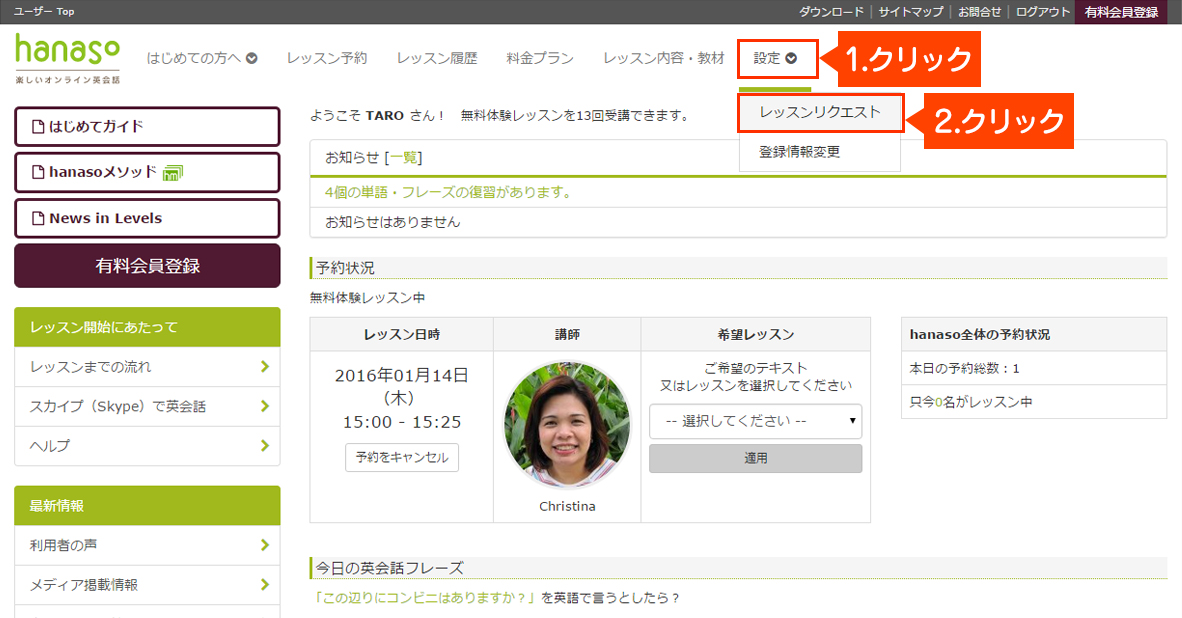Click the News in Levels document icon
This screenshot has width=1182, height=618.
[38, 219]
